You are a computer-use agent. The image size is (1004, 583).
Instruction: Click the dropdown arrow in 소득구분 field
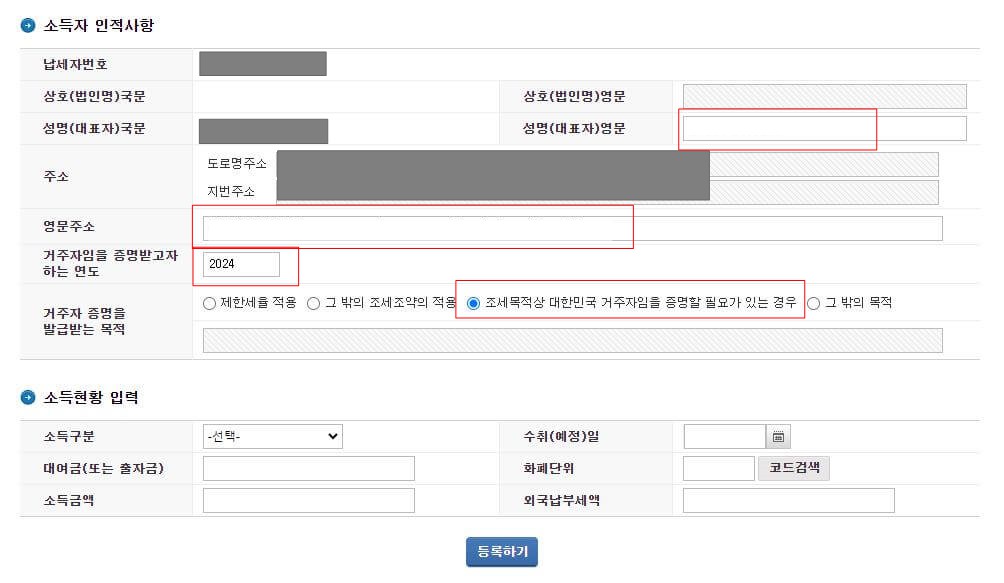(x=332, y=436)
